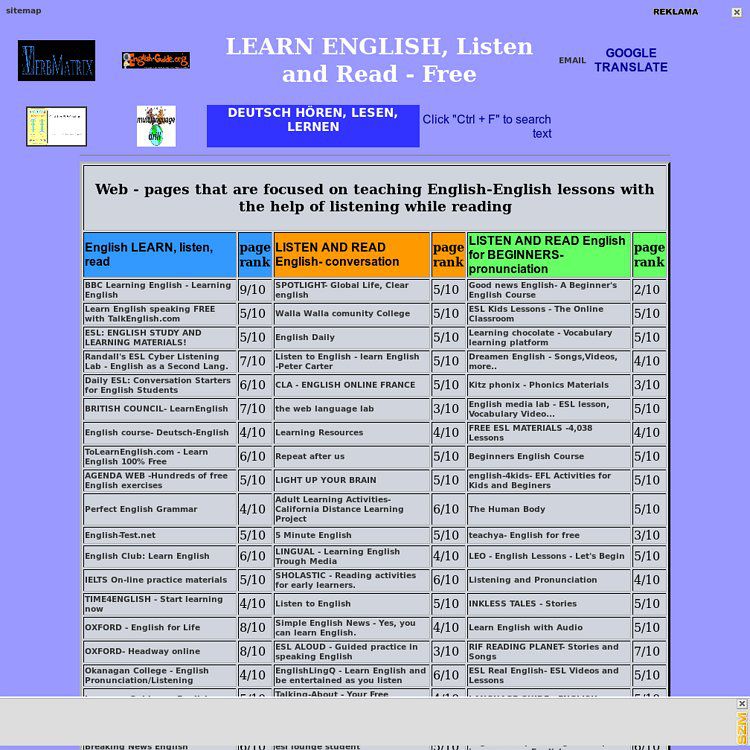750x750 pixels.
Task: Open Dreamen English - Songs,Videos link
Action: pyautogui.click(x=543, y=362)
